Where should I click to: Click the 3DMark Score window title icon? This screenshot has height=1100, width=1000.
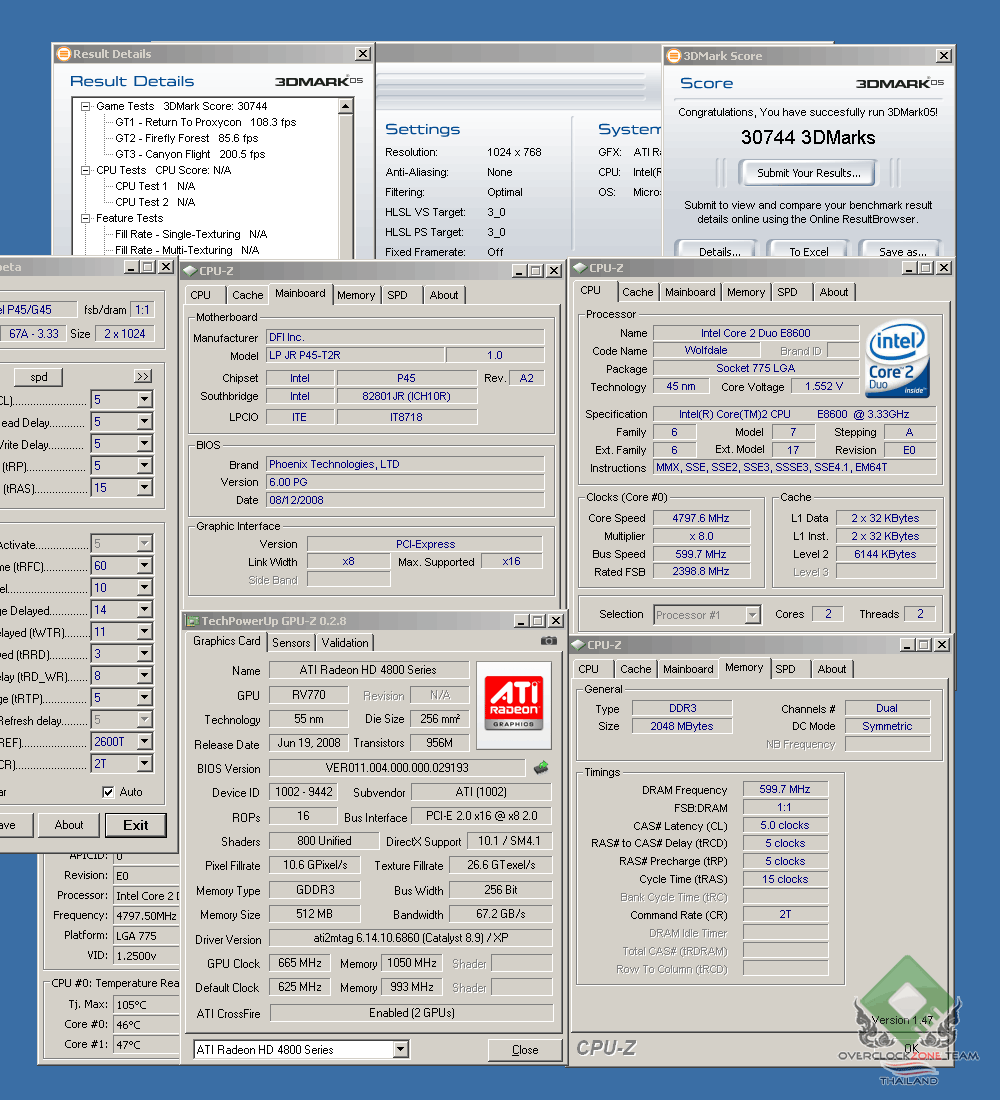click(x=674, y=55)
